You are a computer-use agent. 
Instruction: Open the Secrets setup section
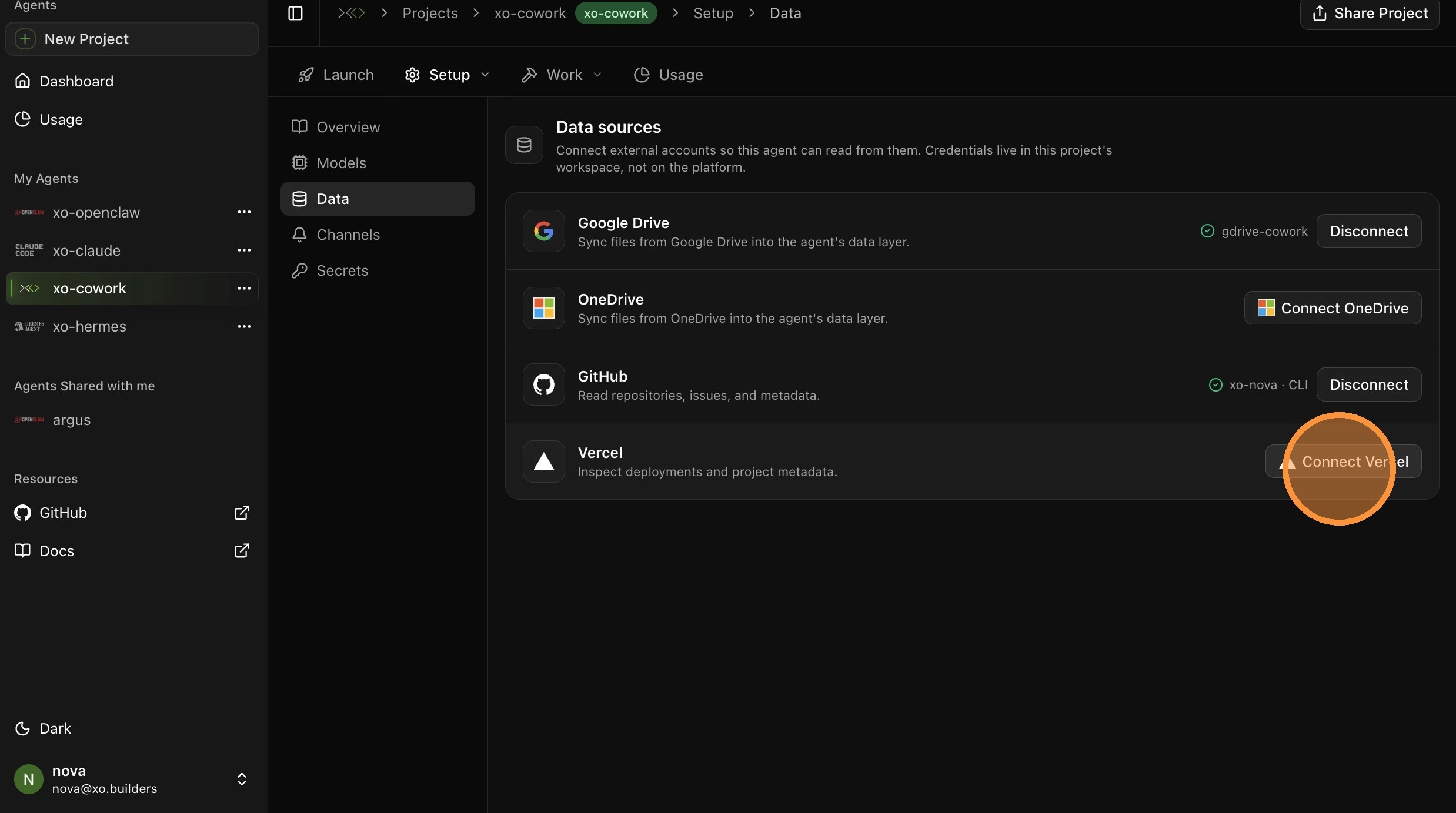(378, 270)
